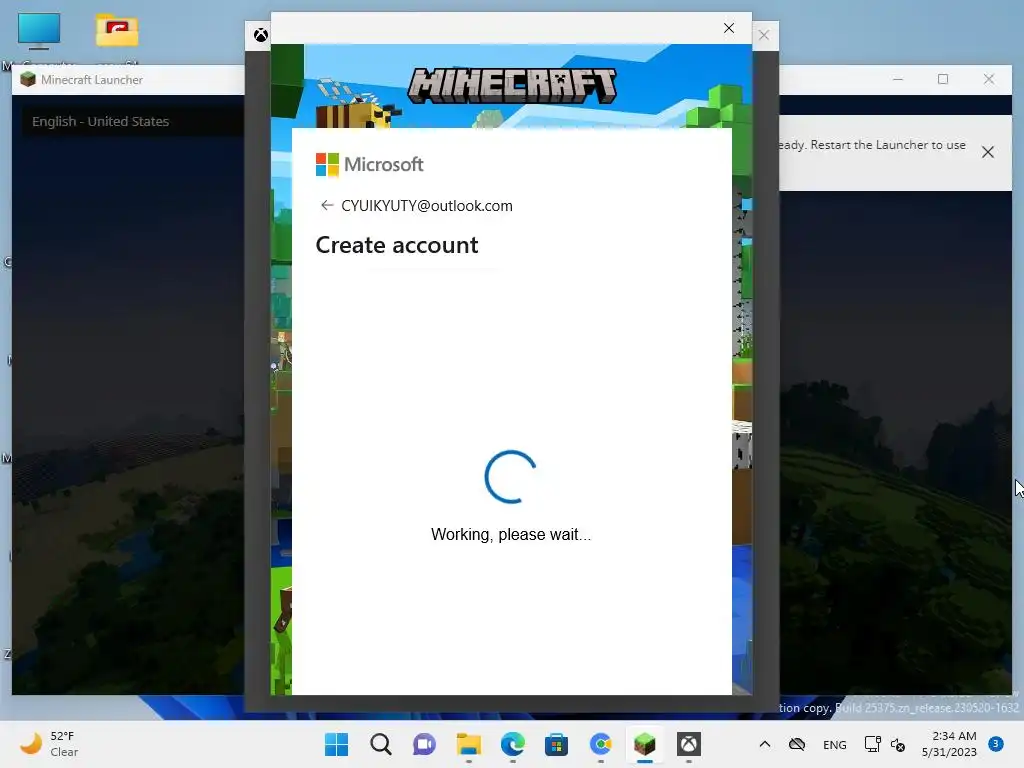1024x768 pixels.
Task: Click the Xbox logo in the dialog title bar
Action: (261, 35)
